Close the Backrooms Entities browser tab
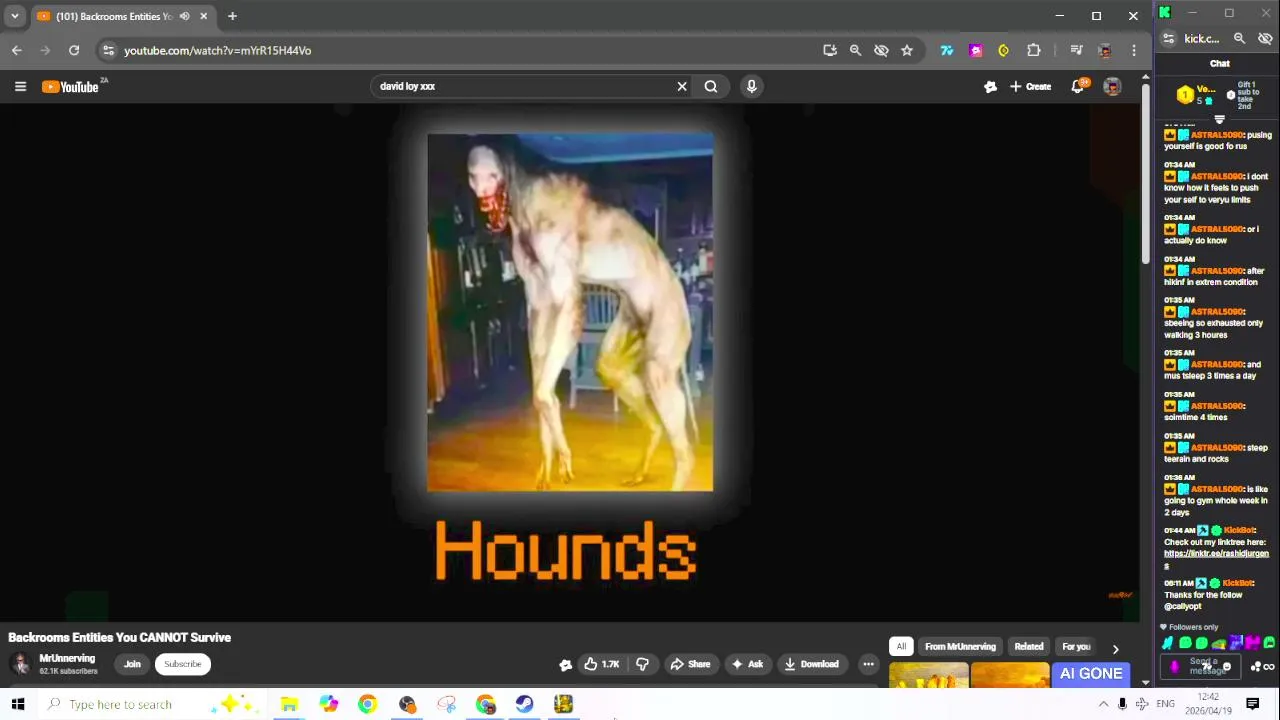 (204, 16)
